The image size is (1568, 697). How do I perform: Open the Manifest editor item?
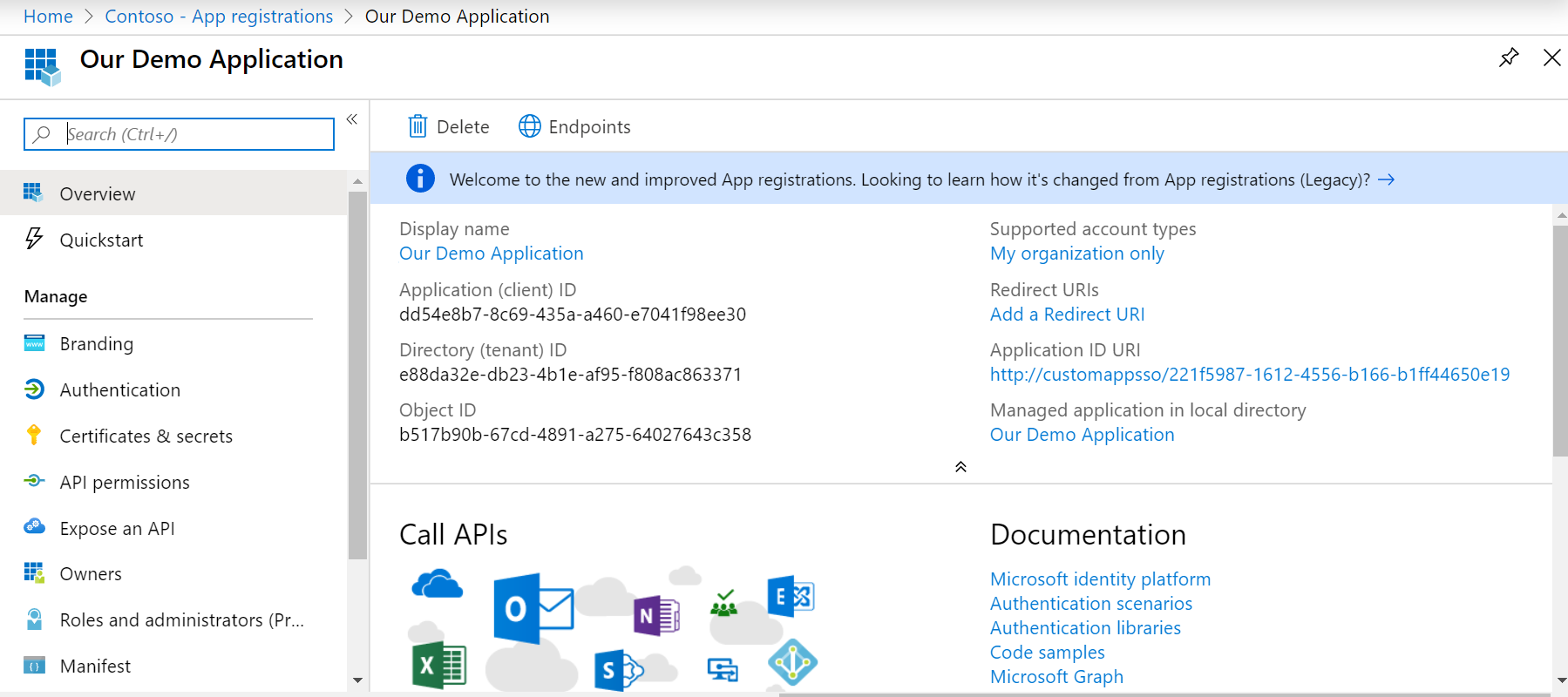click(173, 667)
